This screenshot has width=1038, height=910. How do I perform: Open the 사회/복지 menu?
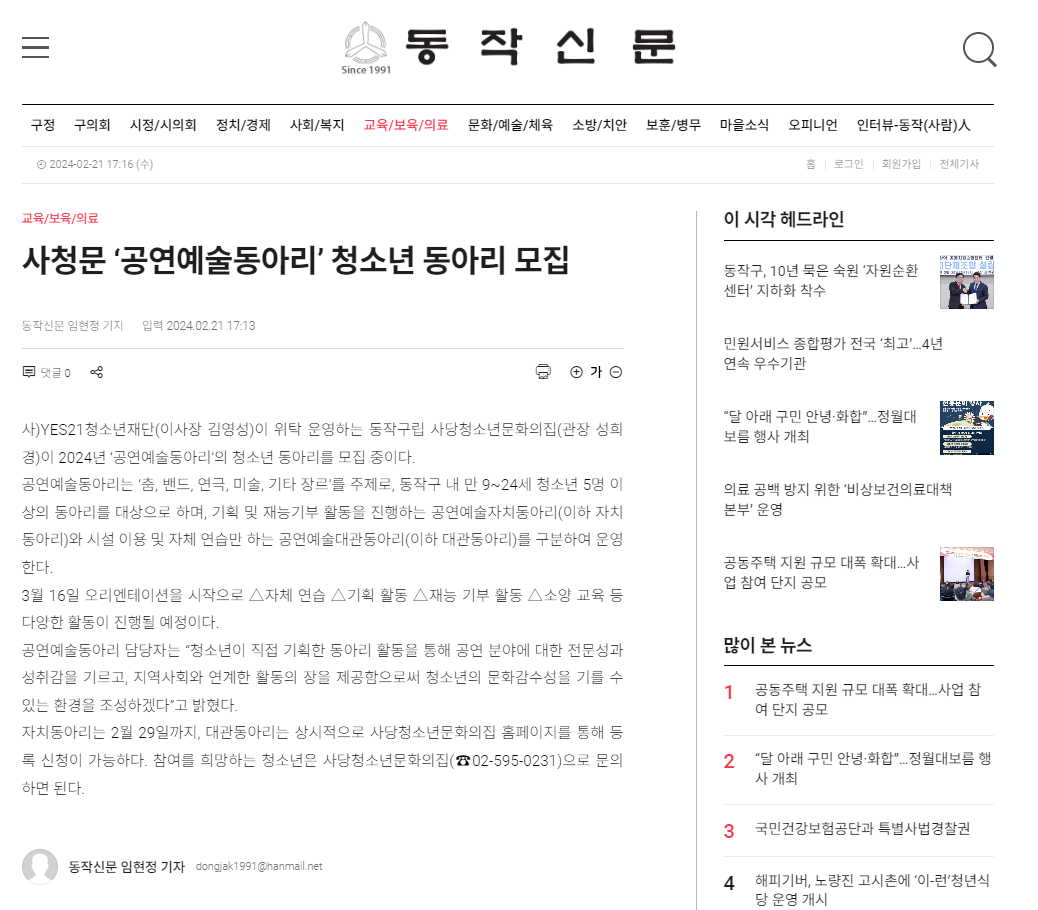(x=317, y=125)
